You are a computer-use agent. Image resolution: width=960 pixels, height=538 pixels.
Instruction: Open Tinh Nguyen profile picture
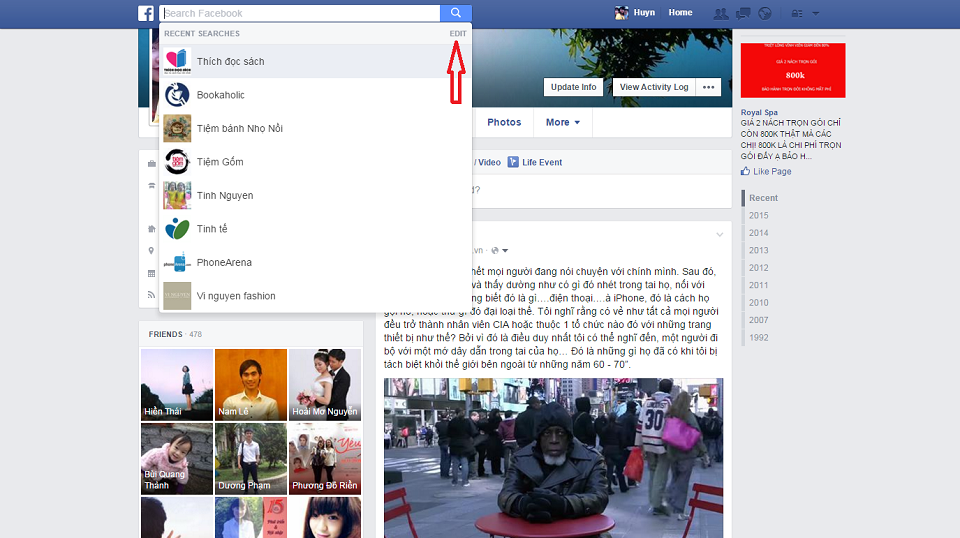(177, 195)
